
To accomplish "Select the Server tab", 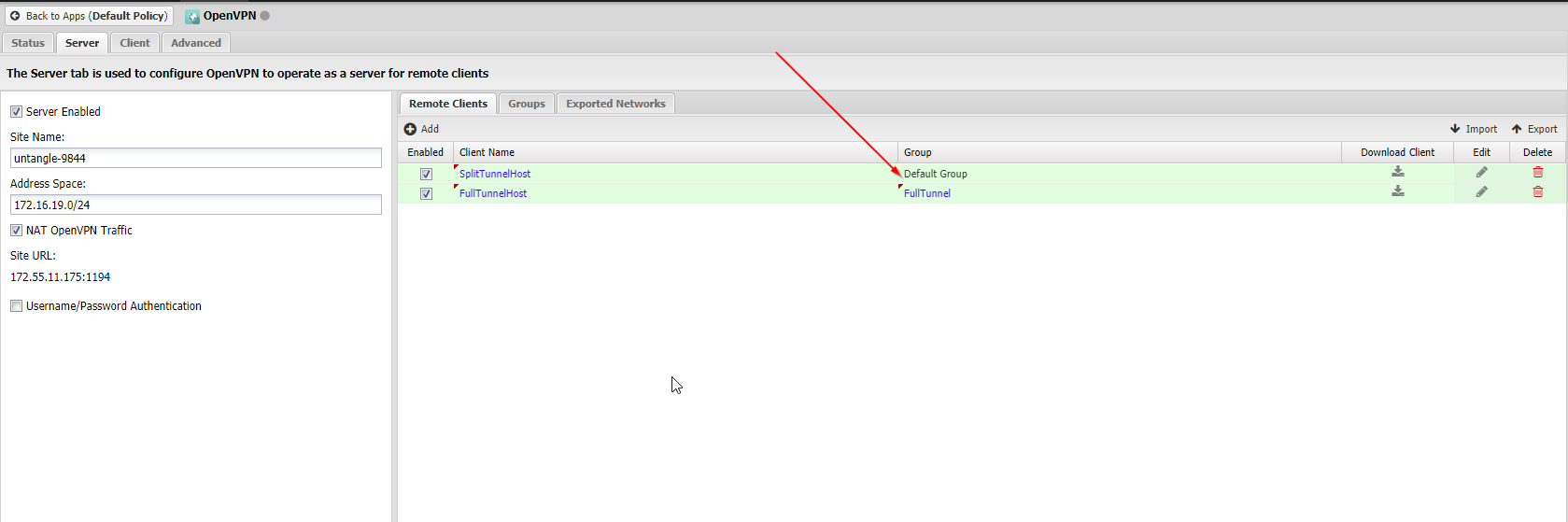I will pos(82,43).
